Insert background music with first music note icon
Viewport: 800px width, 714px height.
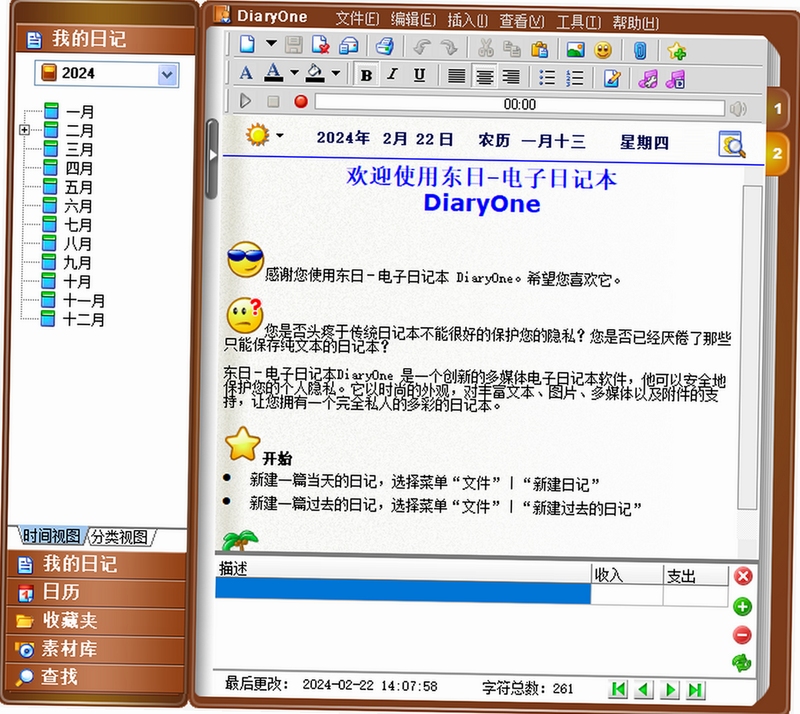coord(648,80)
